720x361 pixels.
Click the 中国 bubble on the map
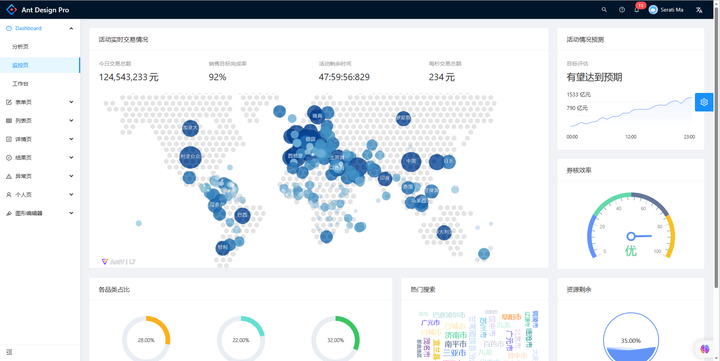click(x=411, y=161)
